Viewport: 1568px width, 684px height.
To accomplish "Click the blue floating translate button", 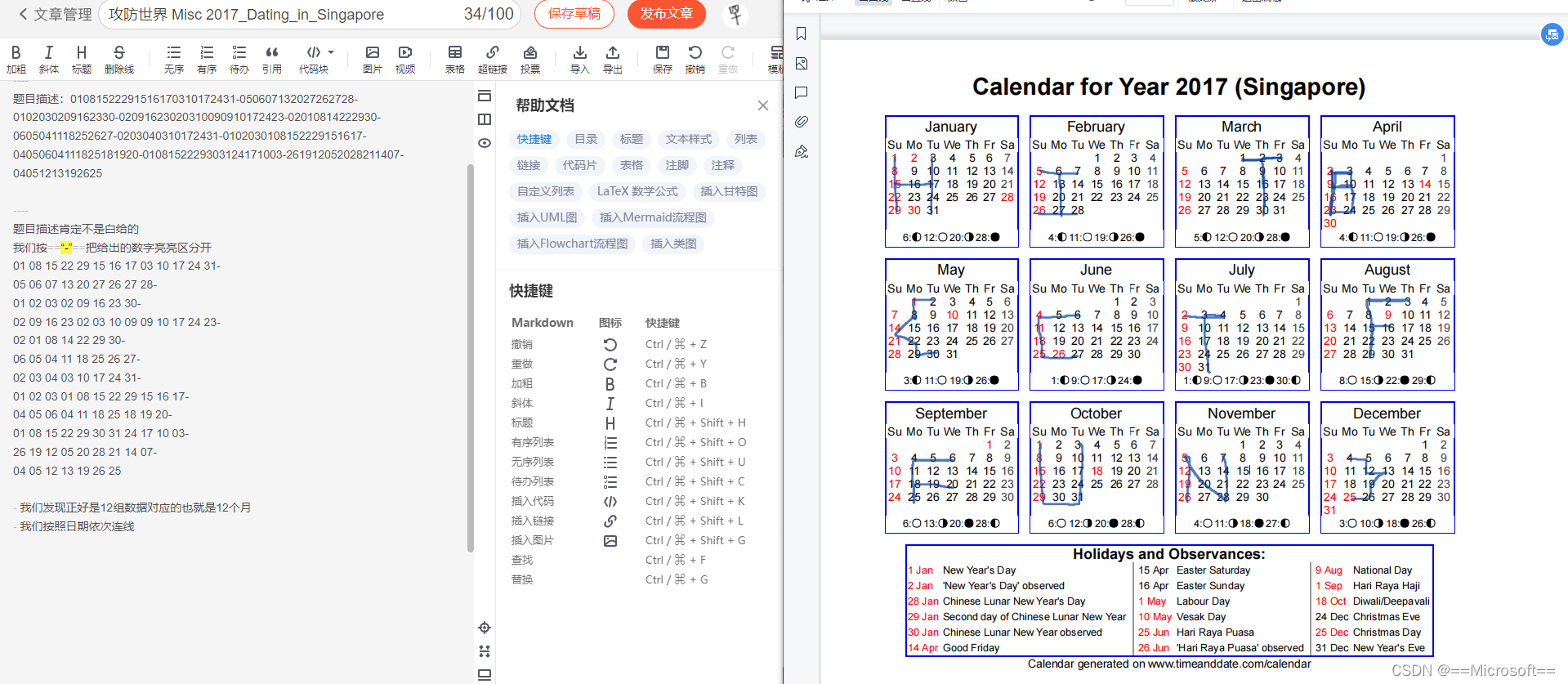I will 1552,34.
